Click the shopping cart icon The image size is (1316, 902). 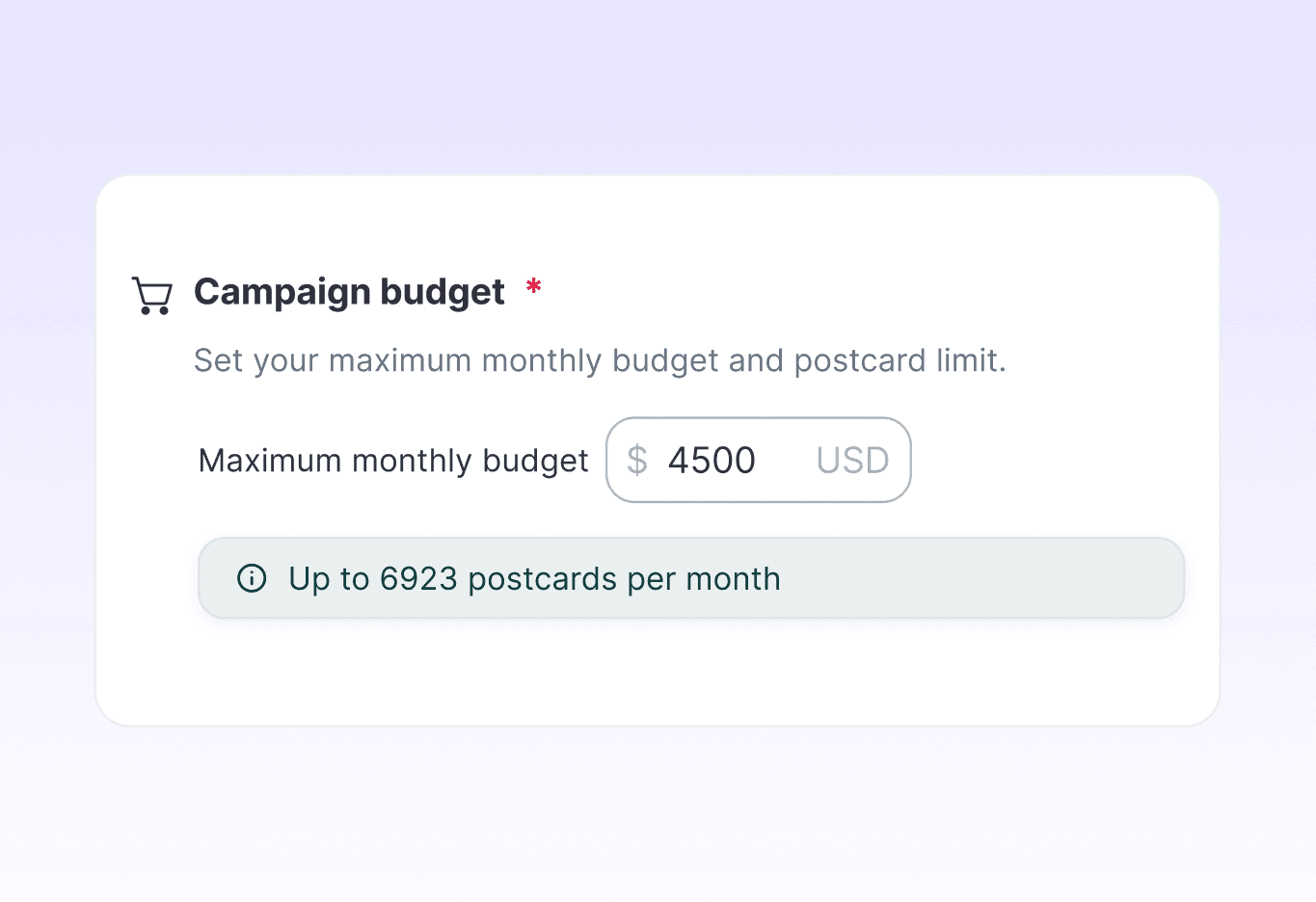[151, 295]
